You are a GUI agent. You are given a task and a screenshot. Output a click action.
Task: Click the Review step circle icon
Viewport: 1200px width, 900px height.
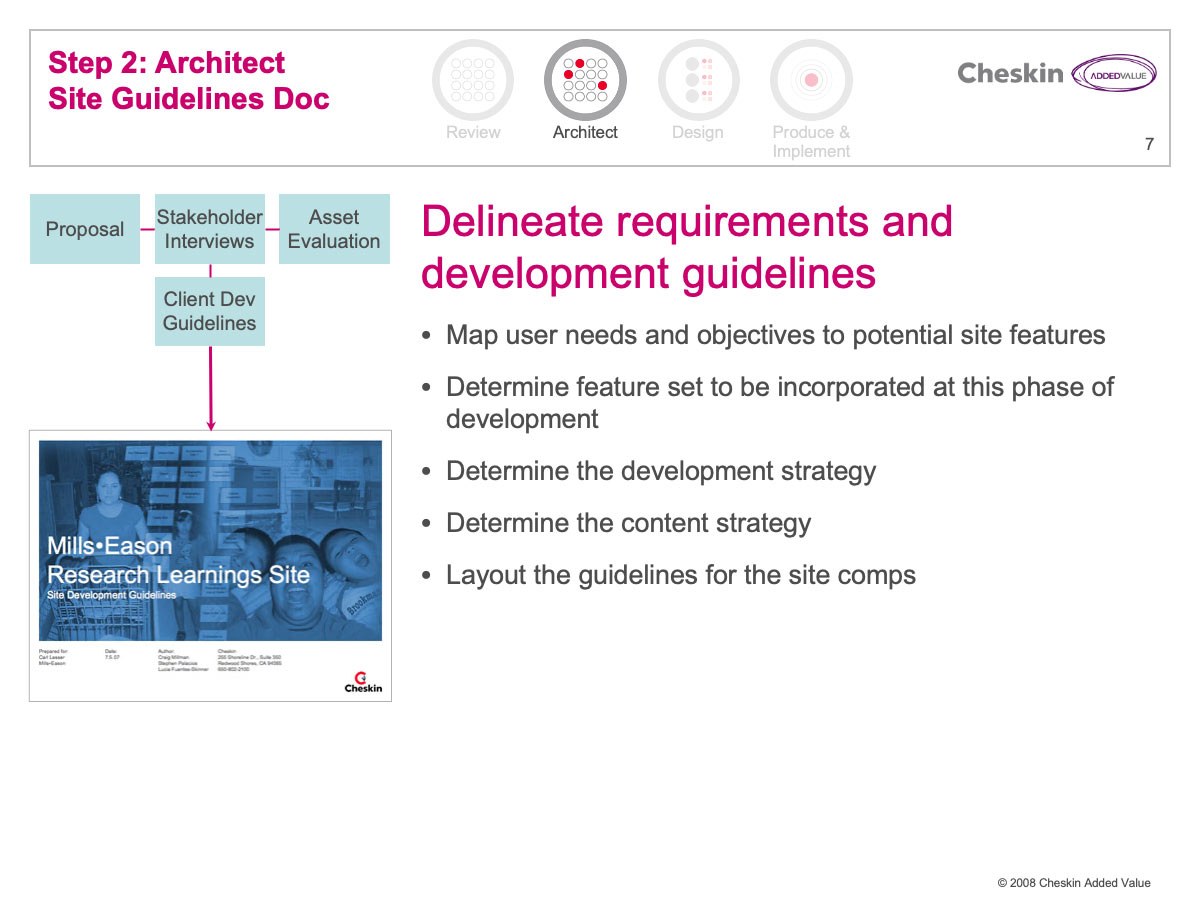coord(473,80)
